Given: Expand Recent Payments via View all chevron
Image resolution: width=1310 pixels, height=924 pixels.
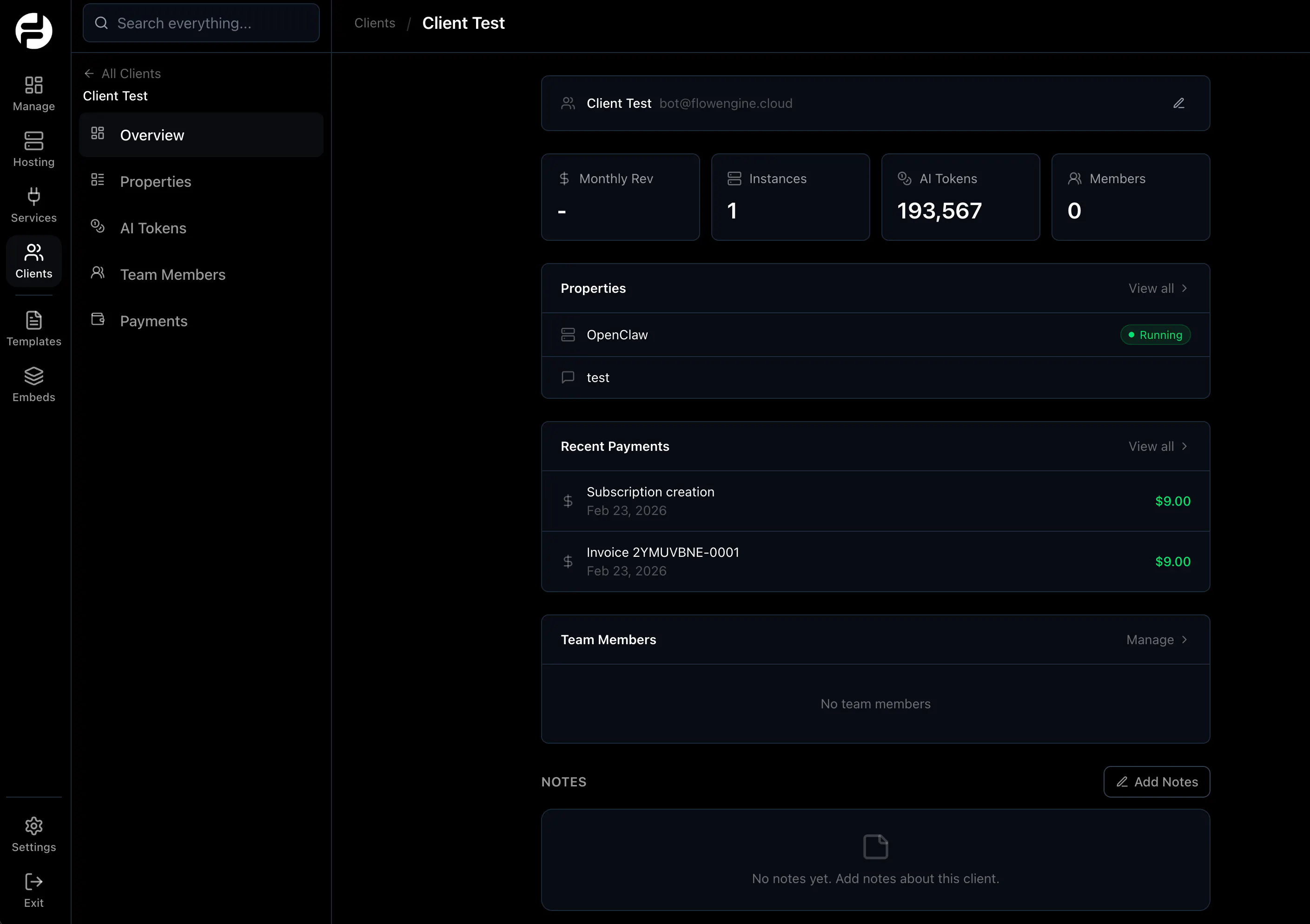Looking at the screenshot, I should coord(1184,446).
